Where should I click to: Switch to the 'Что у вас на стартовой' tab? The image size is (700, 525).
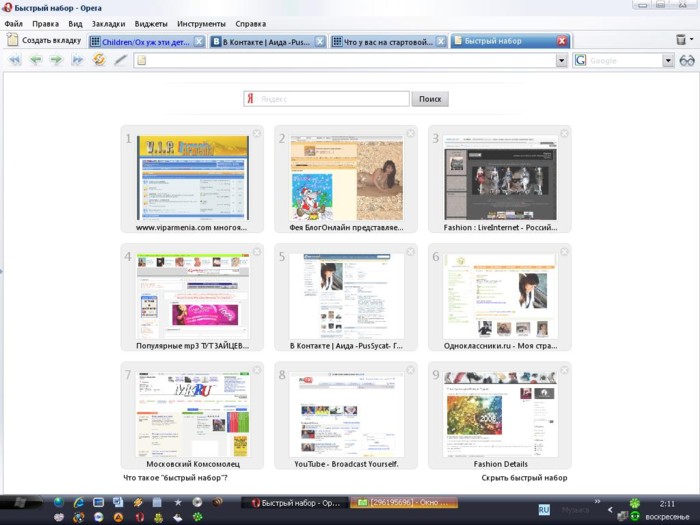pyautogui.click(x=387, y=41)
